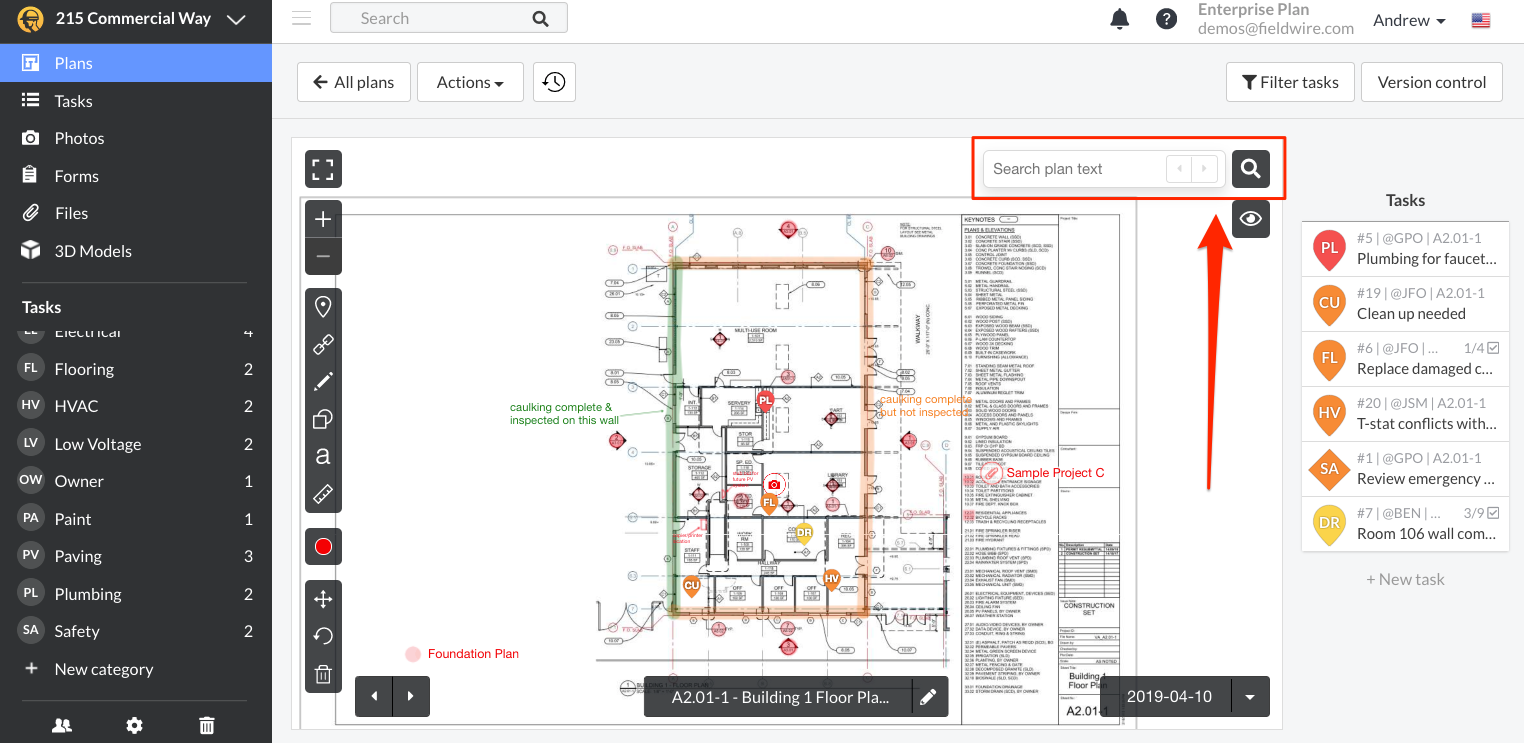Viewport: 1524px width, 743px height.
Task: Switch to the Tasks section
Action: pyautogui.click(x=72, y=100)
